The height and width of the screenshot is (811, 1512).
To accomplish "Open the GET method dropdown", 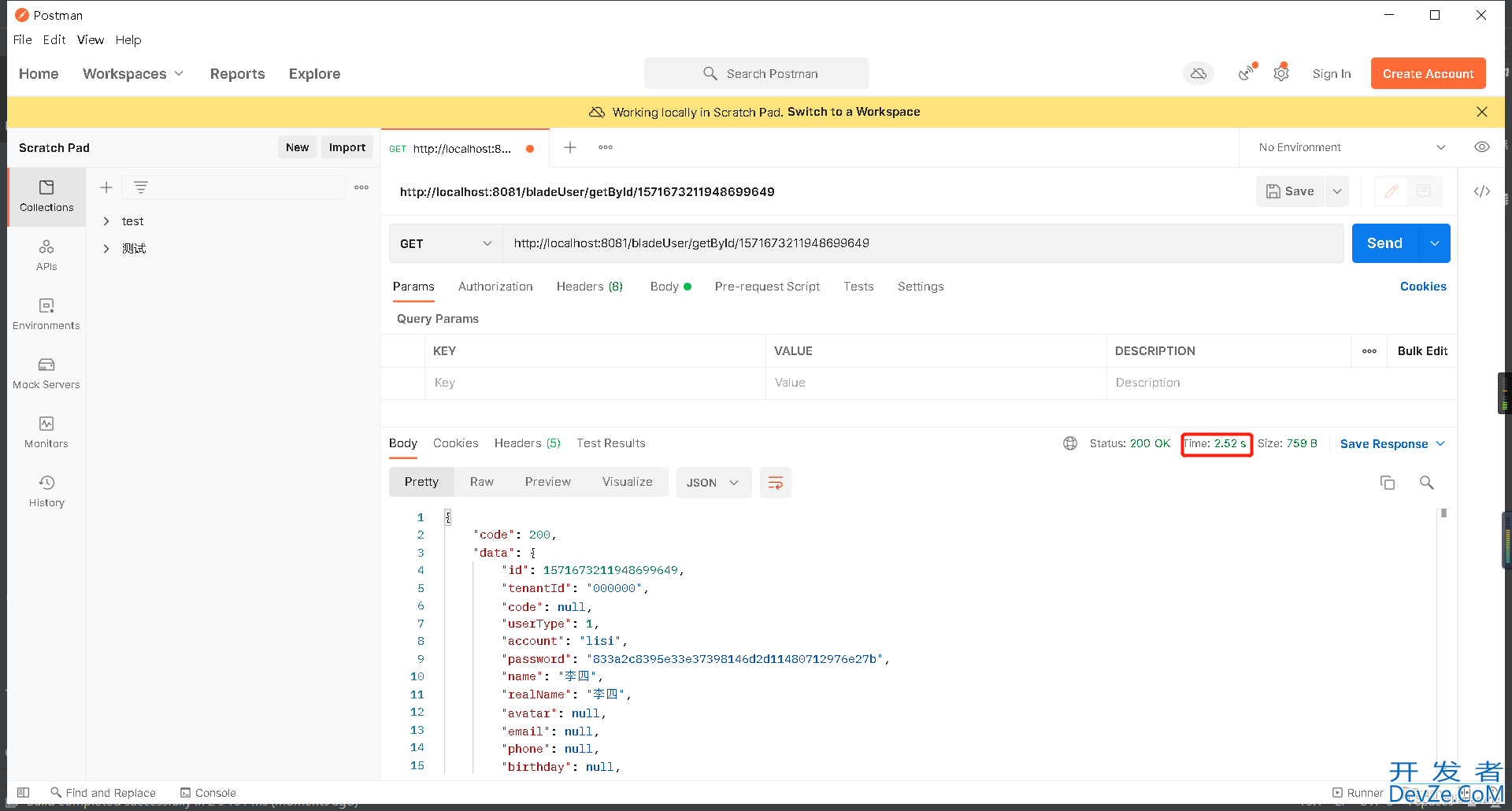I will click(x=446, y=243).
